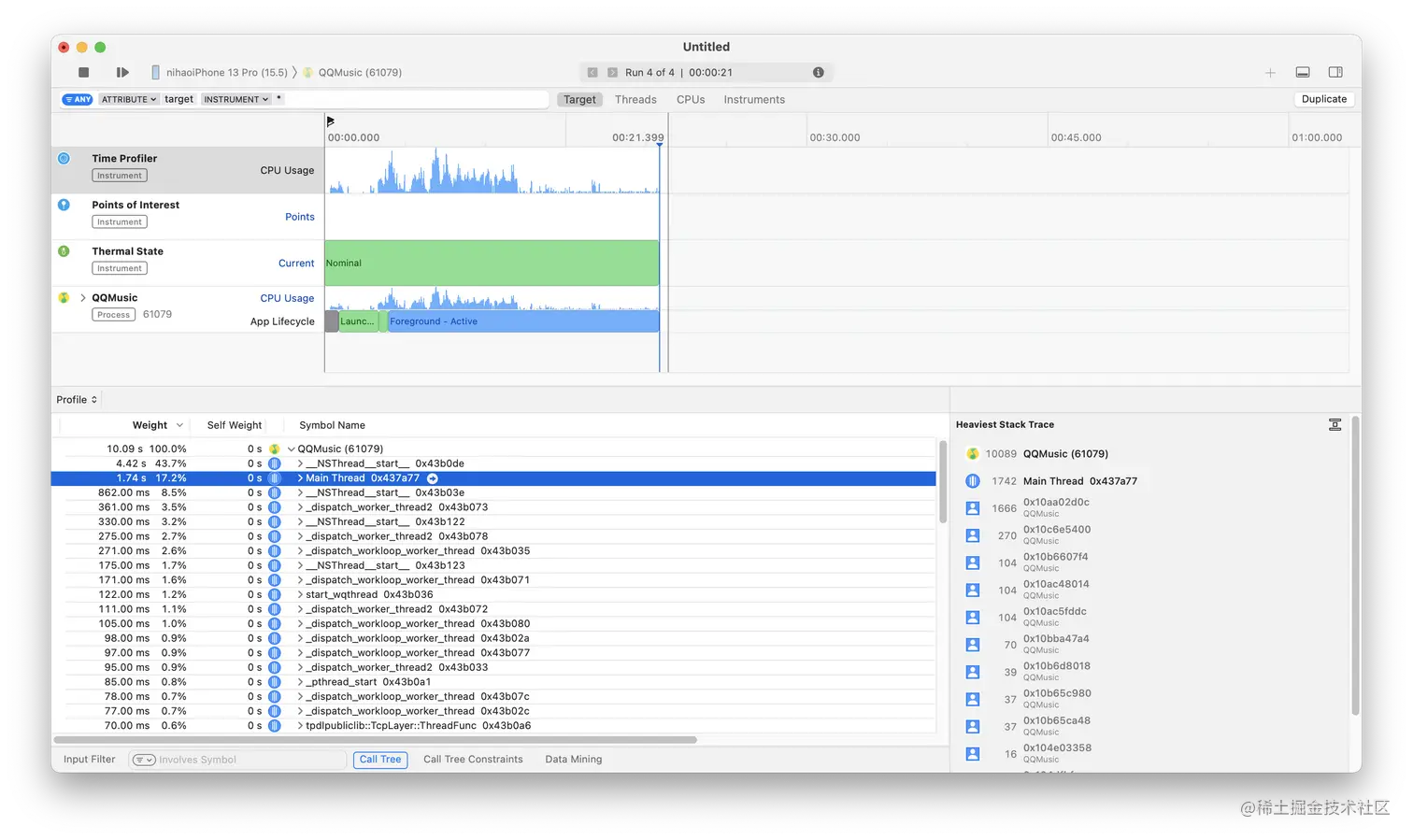The width and height of the screenshot is (1413, 840).
Task: Expand the __NSThread__start__ 0x43b03e row
Action: coord(300,492)
